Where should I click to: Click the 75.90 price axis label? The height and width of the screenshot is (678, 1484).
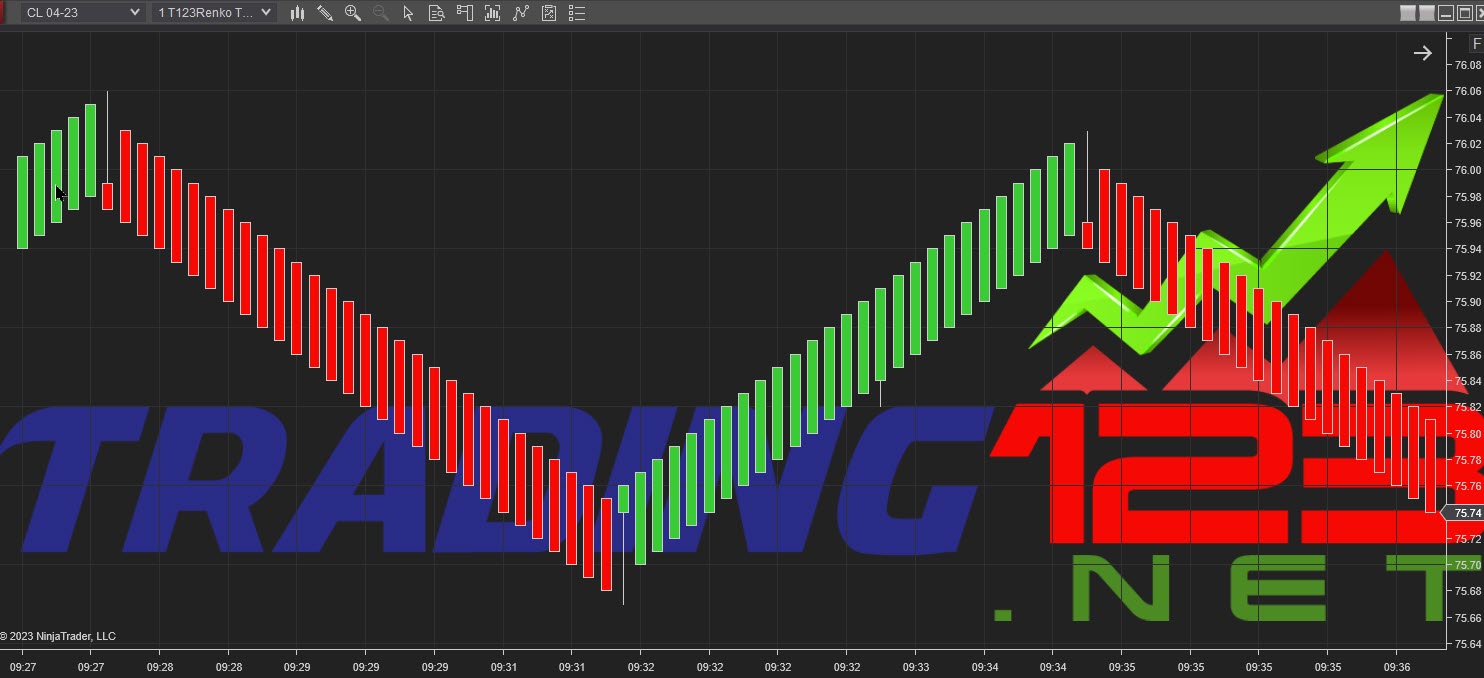tap(1468, 302)
